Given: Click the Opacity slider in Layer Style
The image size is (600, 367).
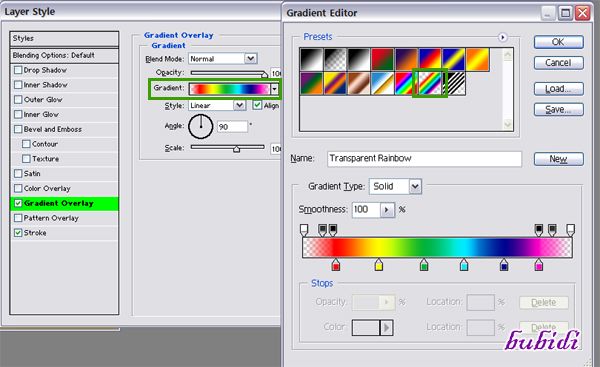Looking at the screenshot, I should pyautogui.click(x=228, y=73).
